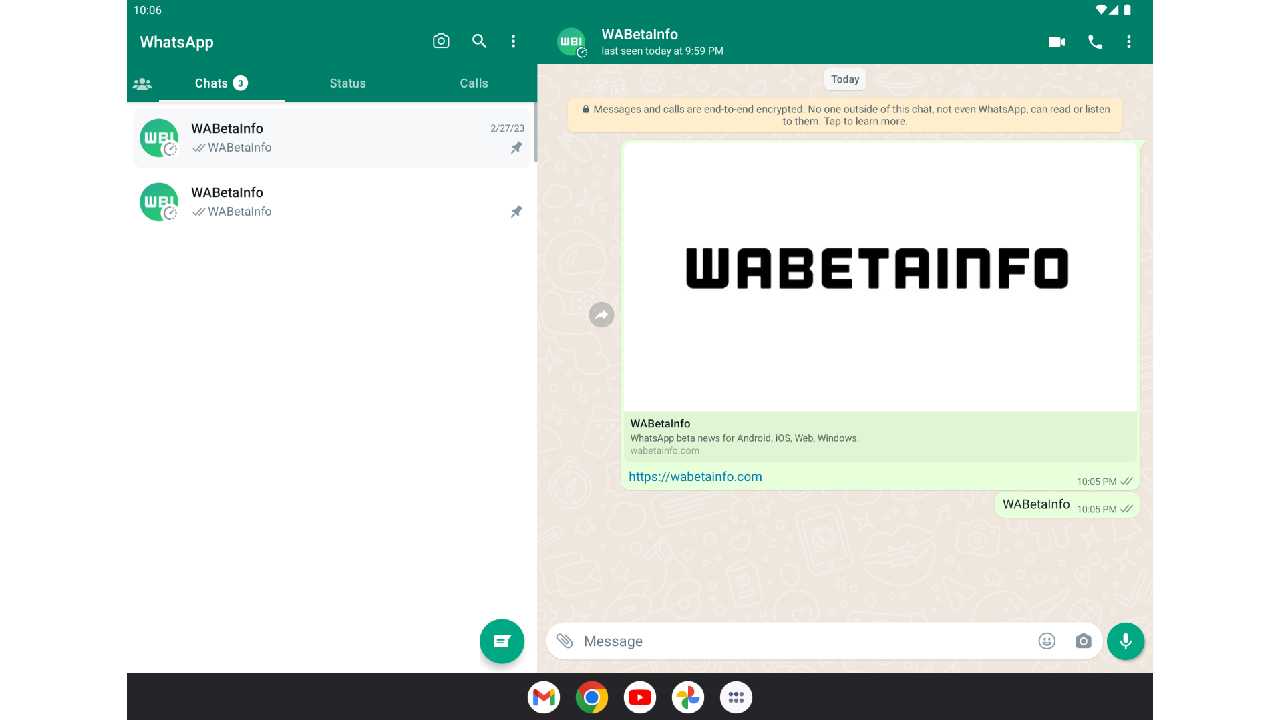Start a new chat with the compose button
1280x720 pixels.
click(x=502, y=641)
